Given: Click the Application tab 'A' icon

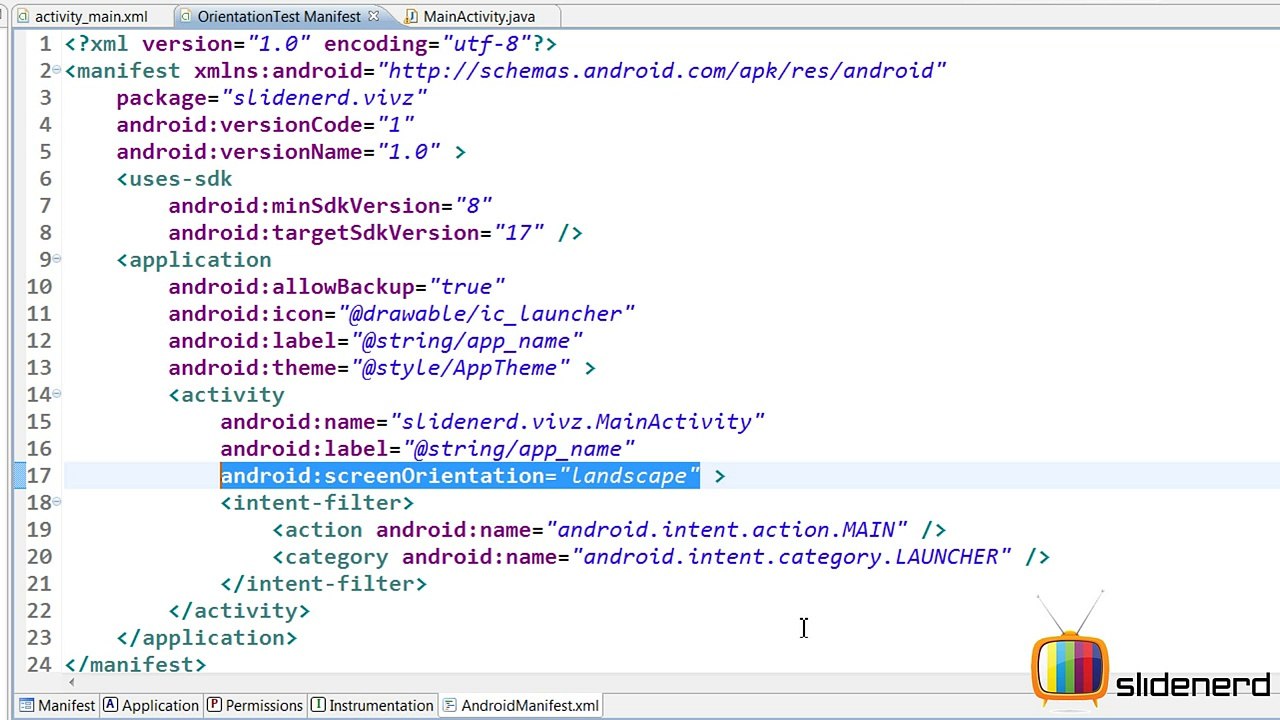Looking at the screenshot, I should [x=111, y=705].
